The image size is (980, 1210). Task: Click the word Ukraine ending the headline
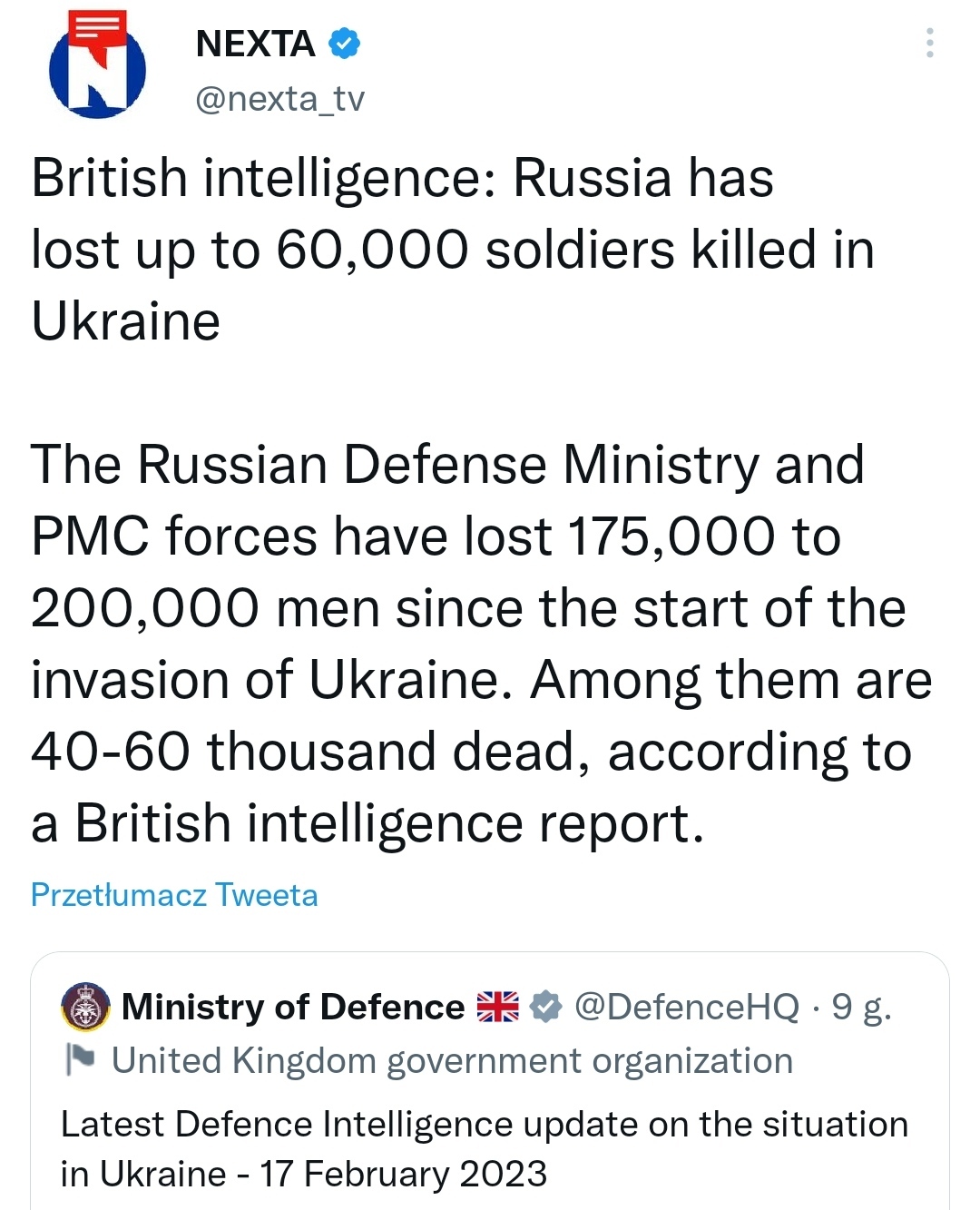[x=126, y=321]
